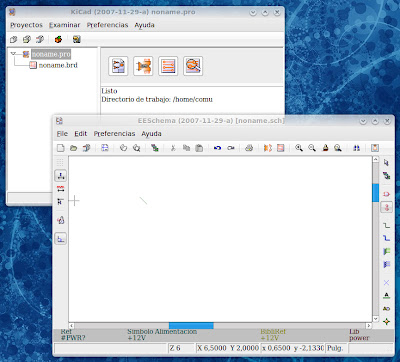Create a new project in KiCad toolbar

[x=13, y=40]
